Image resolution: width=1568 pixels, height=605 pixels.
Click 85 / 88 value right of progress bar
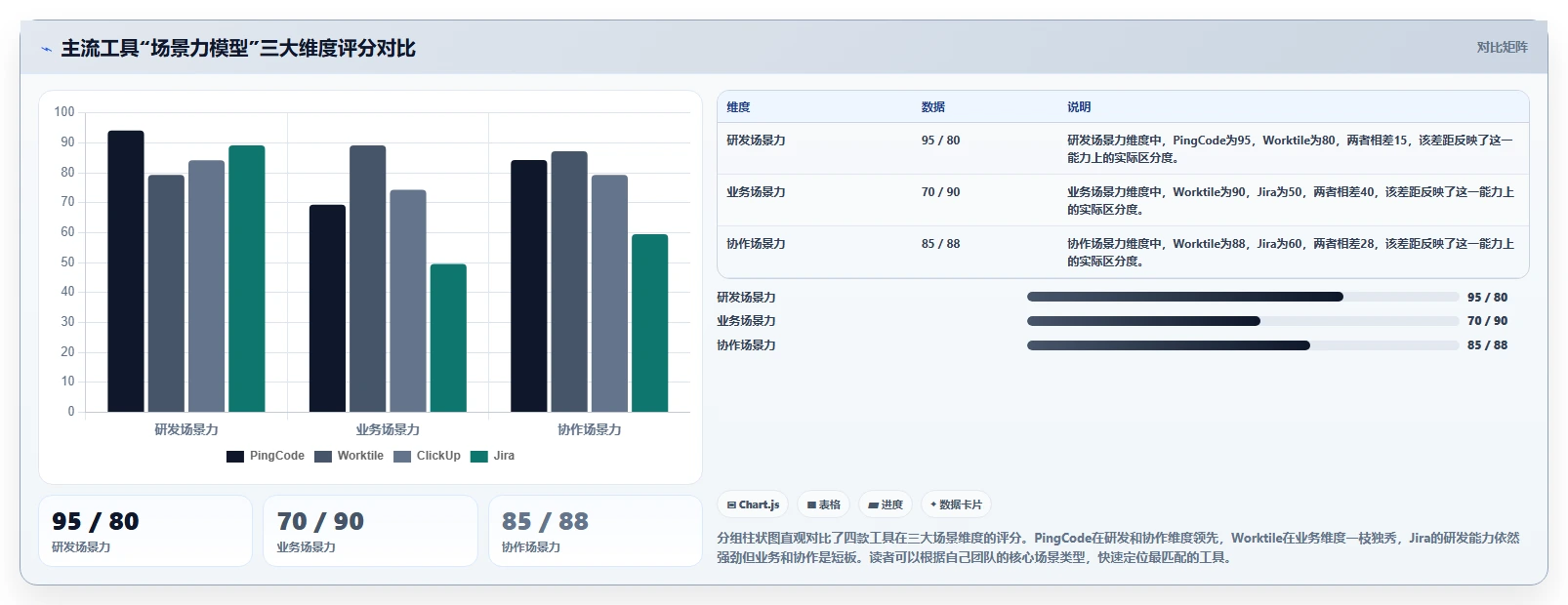(1487, 345)
